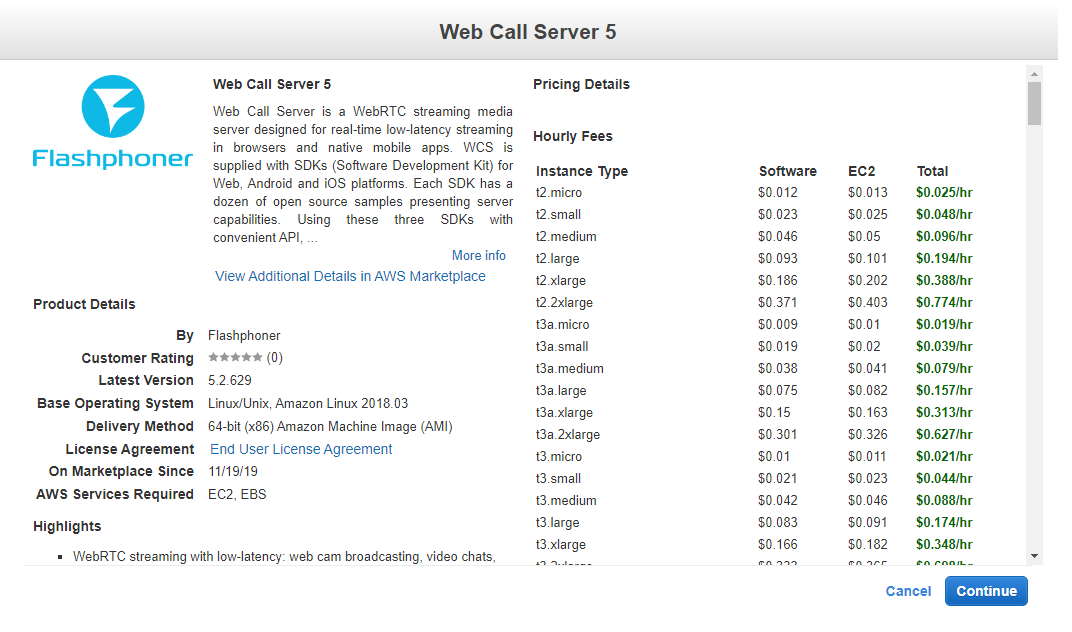Click the t2.large total price $0.194/hr
Image resolution: width=1072 pixels, height=632 pixels.
(943, 259)
